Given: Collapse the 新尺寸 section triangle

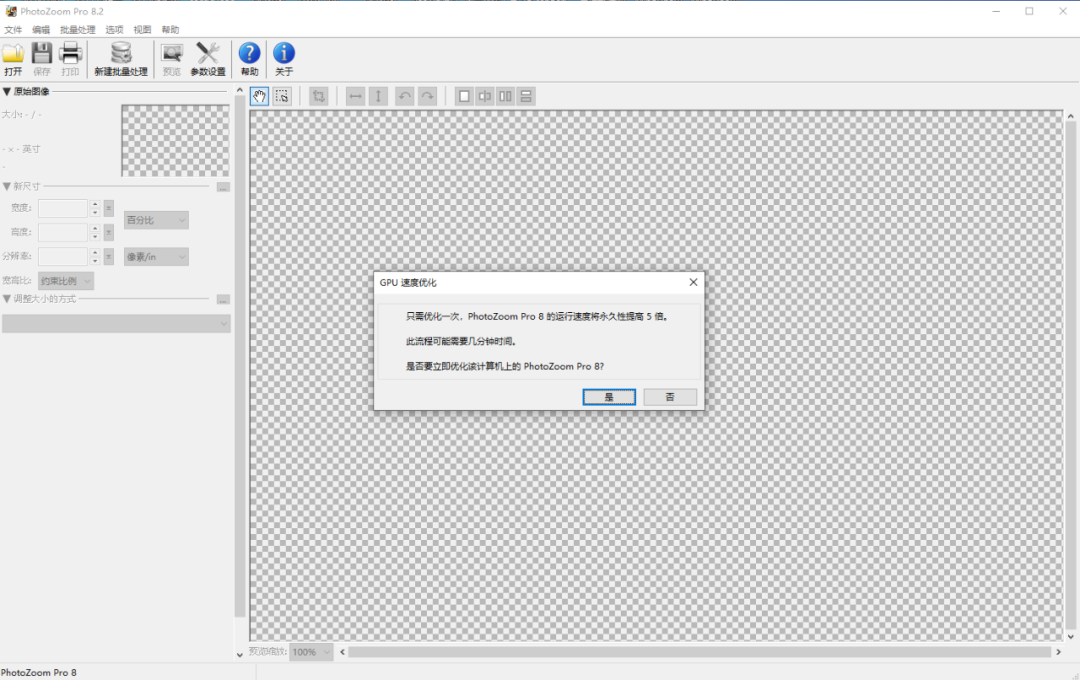Looking at the screenshot, I should click(x=7, y=186).
